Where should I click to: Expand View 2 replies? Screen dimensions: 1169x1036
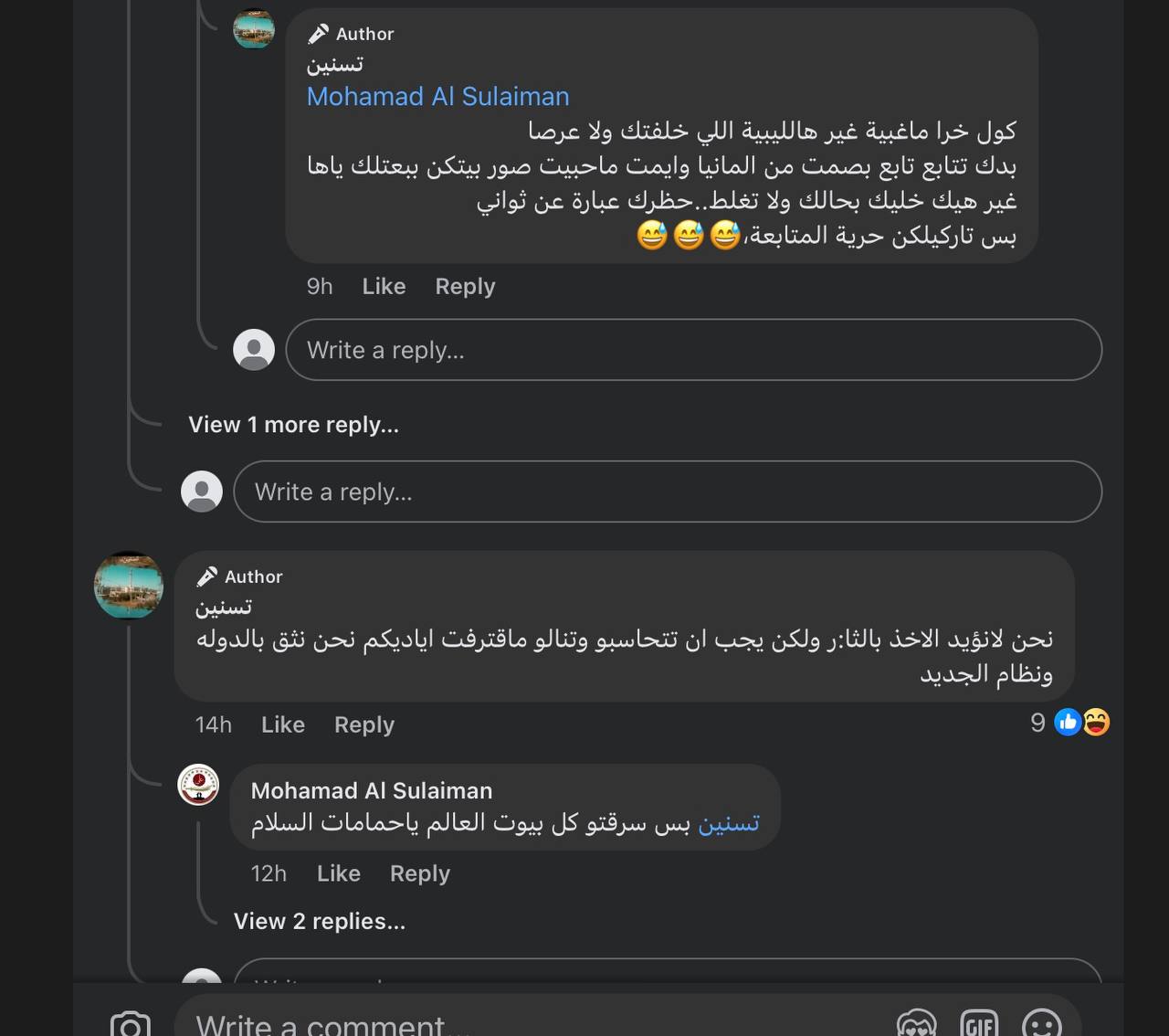pos(319,921)
